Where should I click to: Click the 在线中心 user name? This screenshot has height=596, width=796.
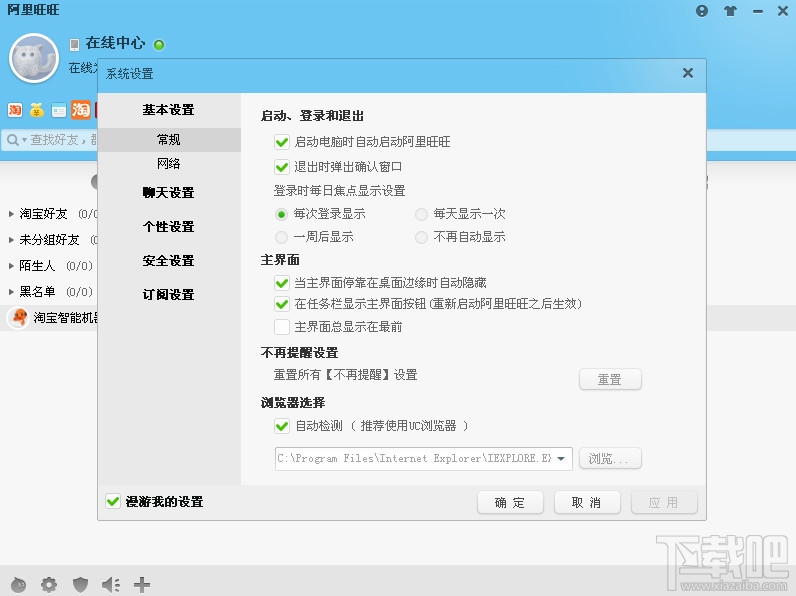pyautogui.click(x=116, y=43)
